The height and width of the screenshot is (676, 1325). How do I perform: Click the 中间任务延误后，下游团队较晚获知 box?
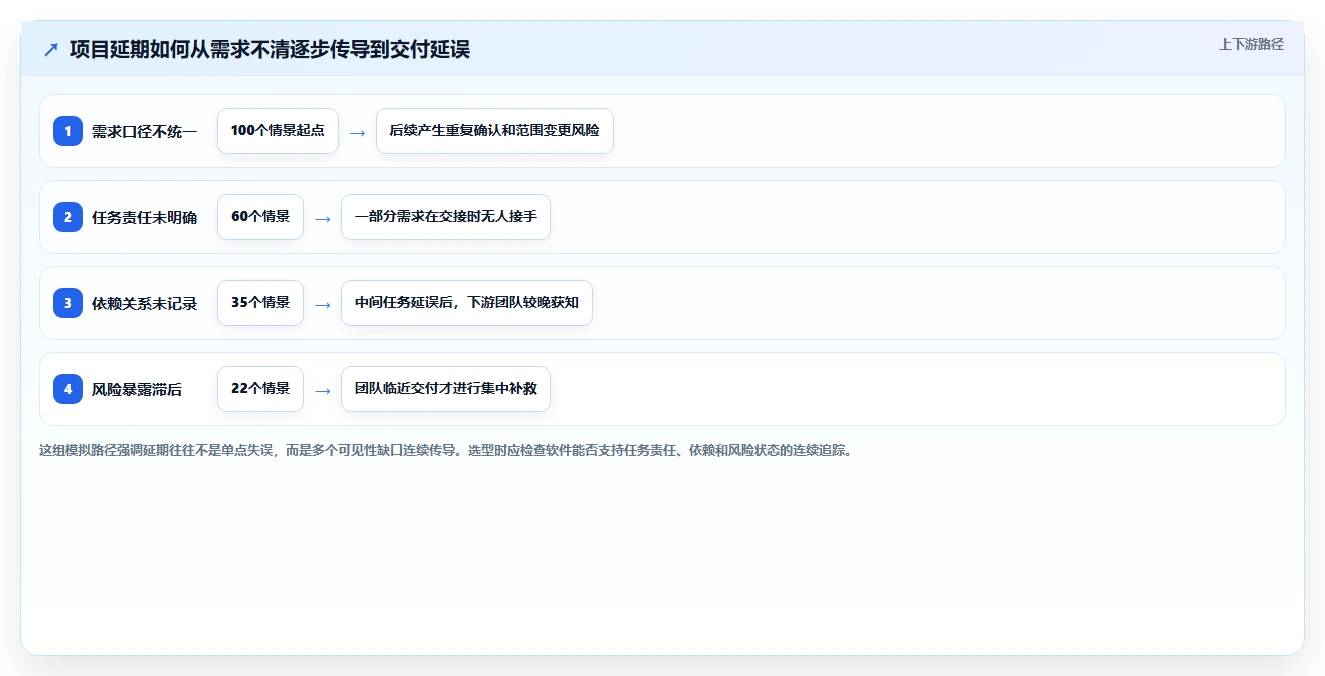pyautogui.click(x=467, y=303)
